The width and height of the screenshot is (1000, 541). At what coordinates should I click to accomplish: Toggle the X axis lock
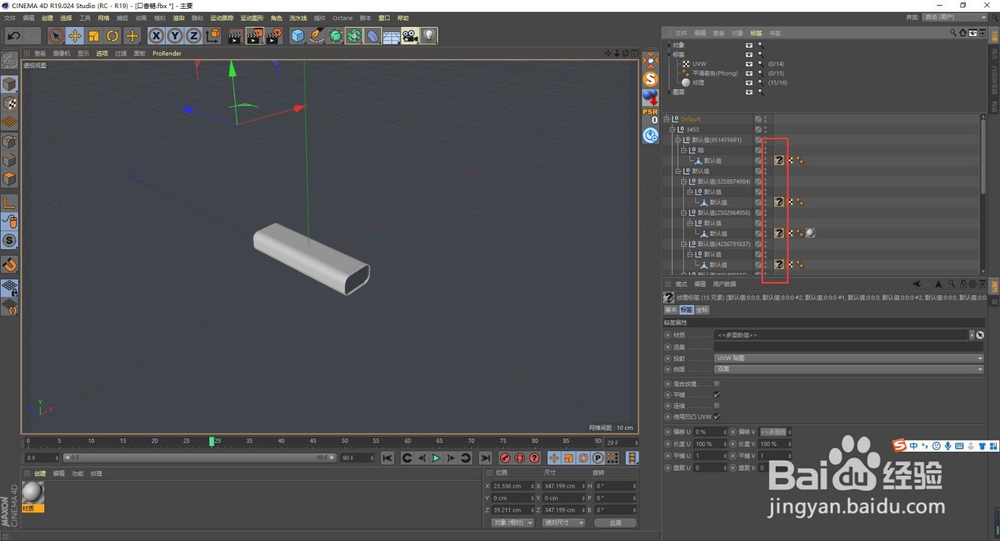point(156,36)
